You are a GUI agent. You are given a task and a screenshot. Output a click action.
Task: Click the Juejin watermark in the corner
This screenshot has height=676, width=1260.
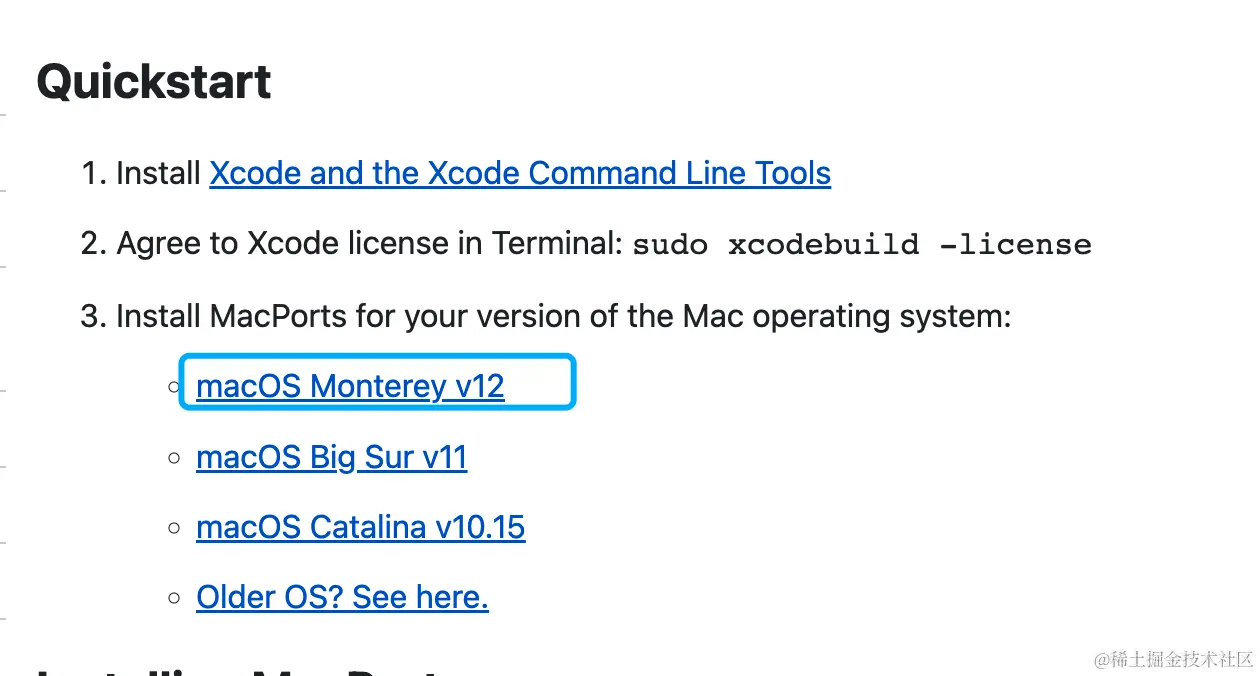pyautogui.click(x=1173, y=658)
